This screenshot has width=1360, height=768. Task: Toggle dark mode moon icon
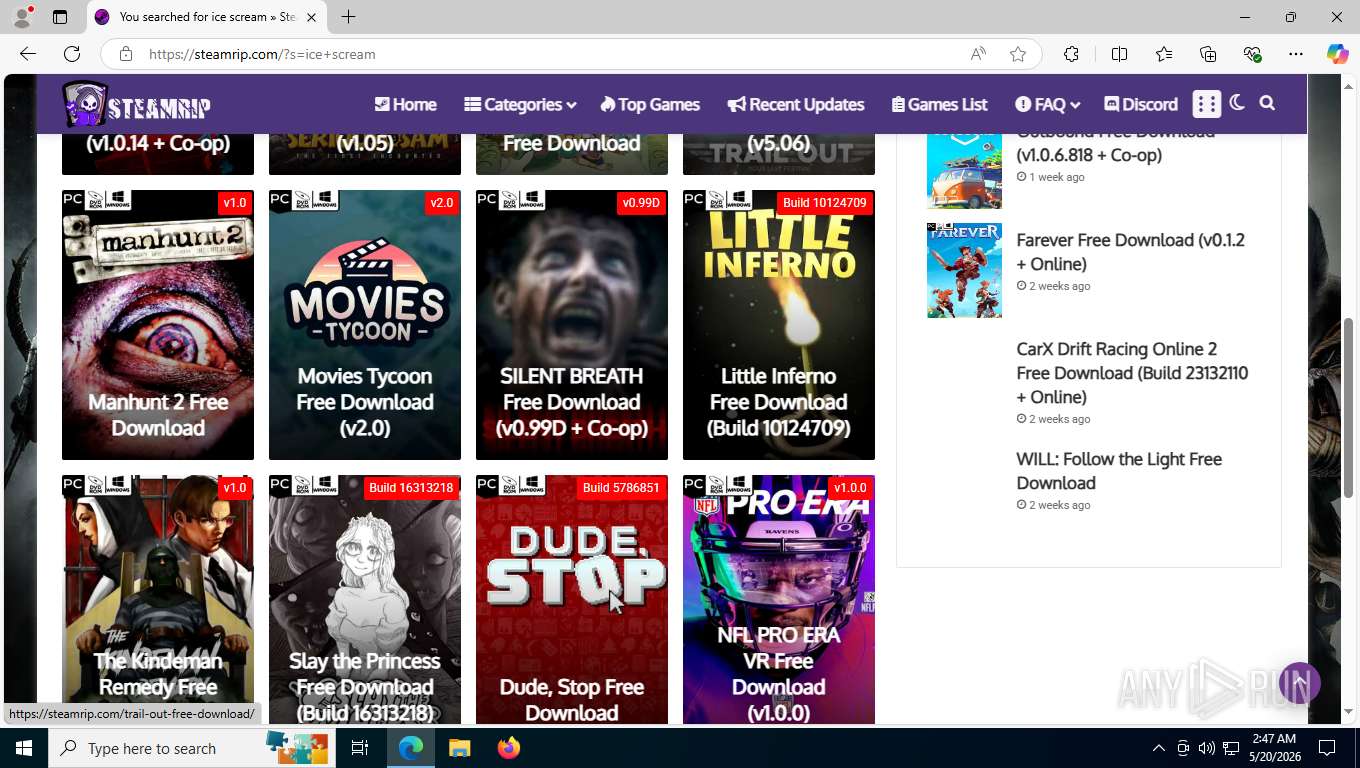coord(1237,103)
